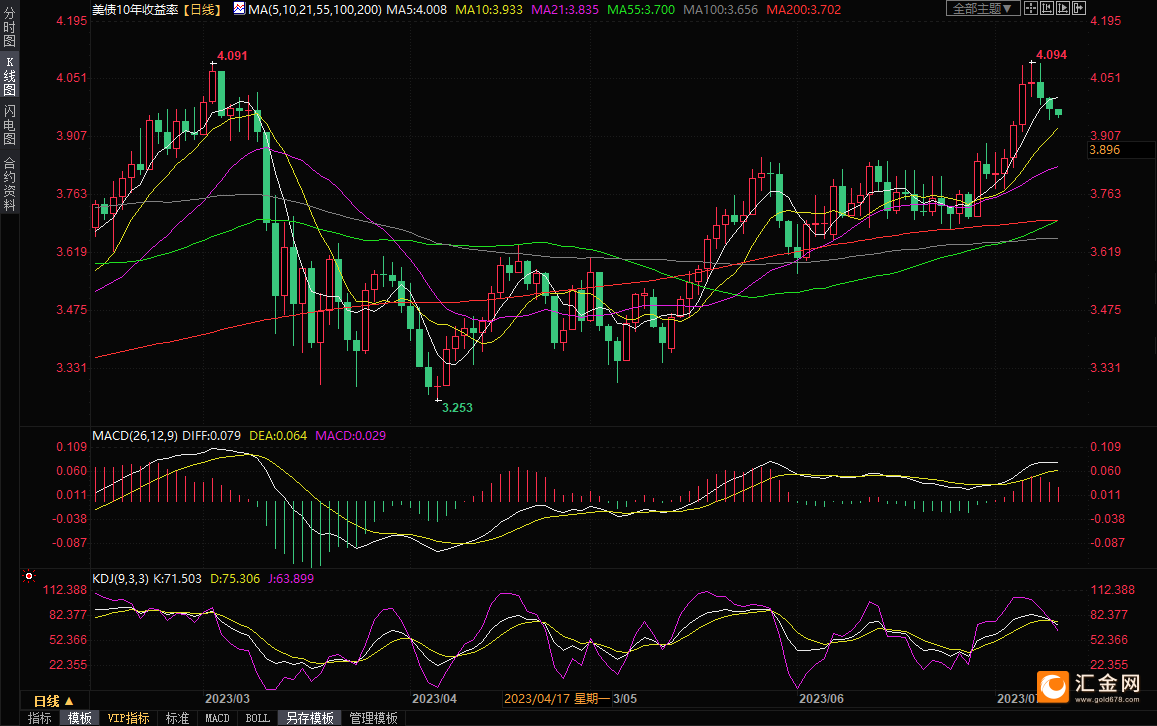Open the 全部主题 theme dropdown
This screenshot has height=726, width=1157.
[983, 8]
